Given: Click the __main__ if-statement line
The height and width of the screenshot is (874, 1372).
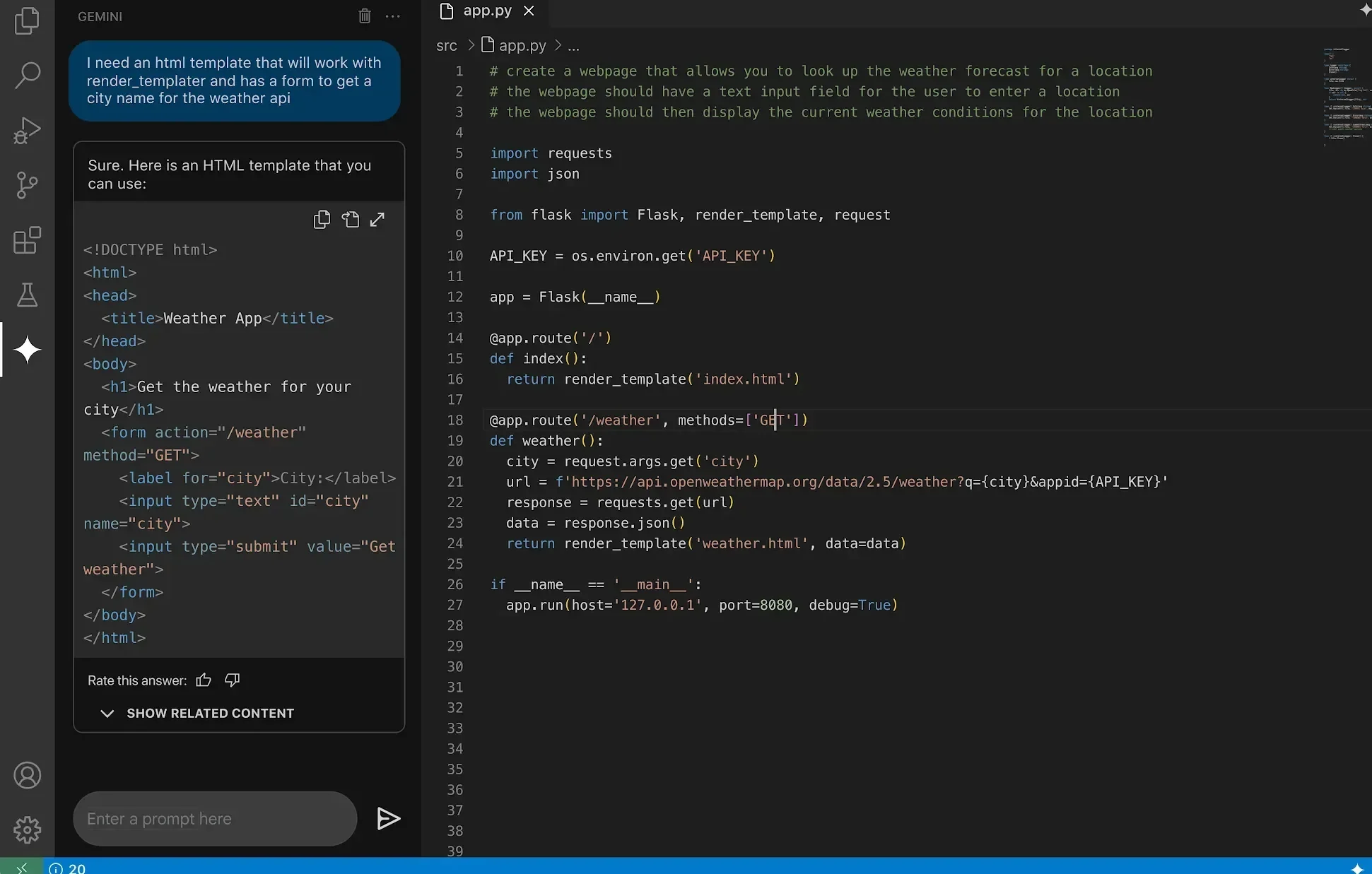Looking at the screenshot, I should (596, 584).
